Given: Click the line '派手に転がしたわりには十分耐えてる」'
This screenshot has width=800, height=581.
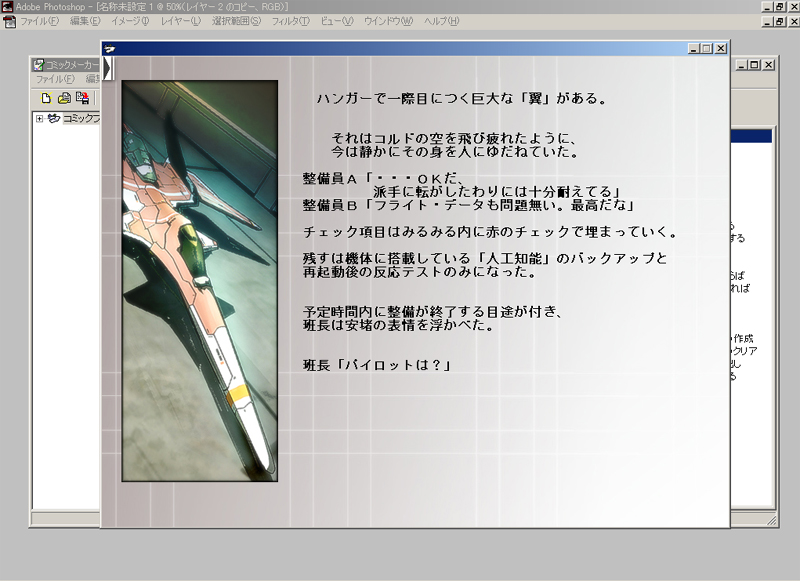Looking at the screenshot, I should [x=496, y=192].
